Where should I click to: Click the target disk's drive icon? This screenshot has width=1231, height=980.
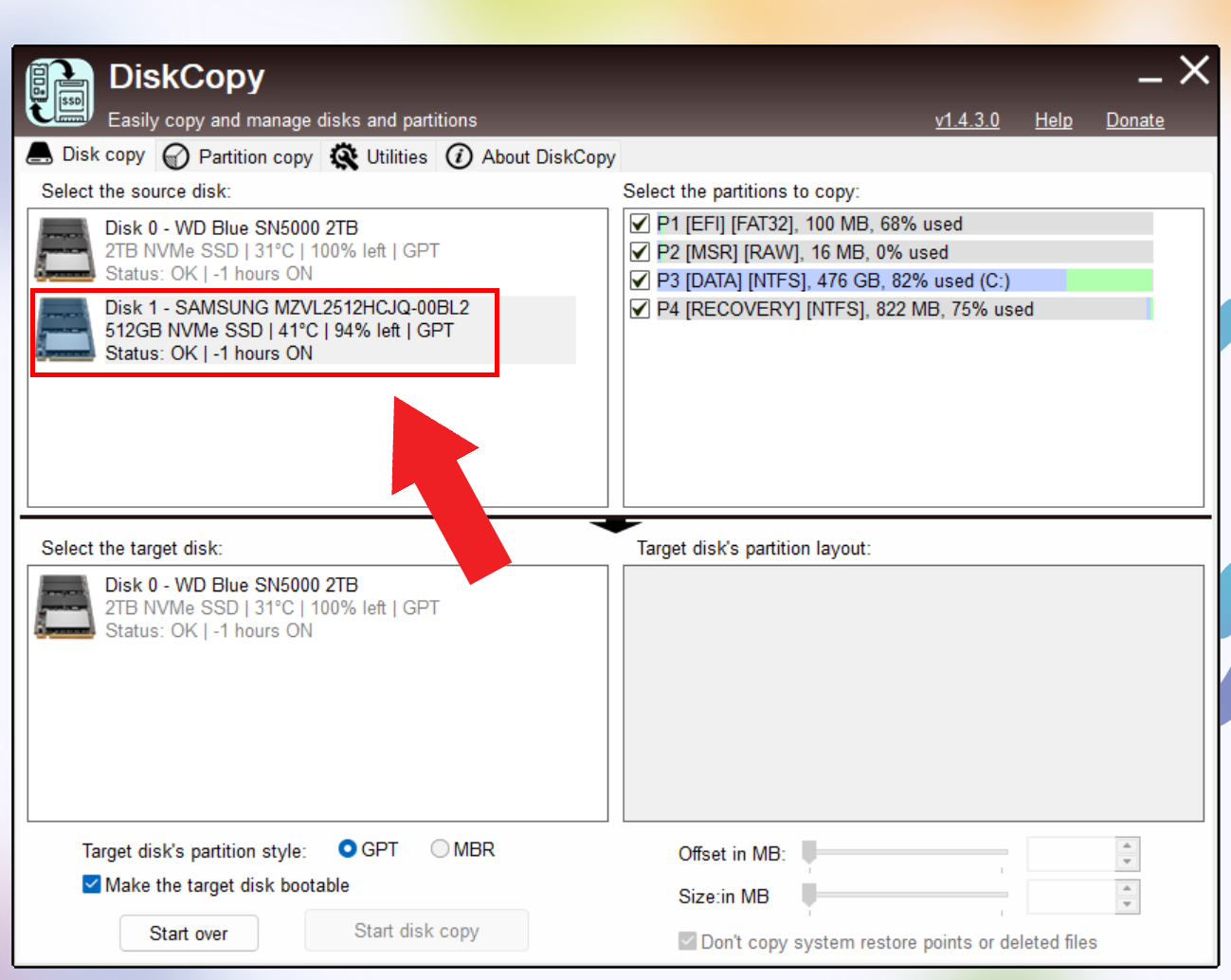(63, 607)
